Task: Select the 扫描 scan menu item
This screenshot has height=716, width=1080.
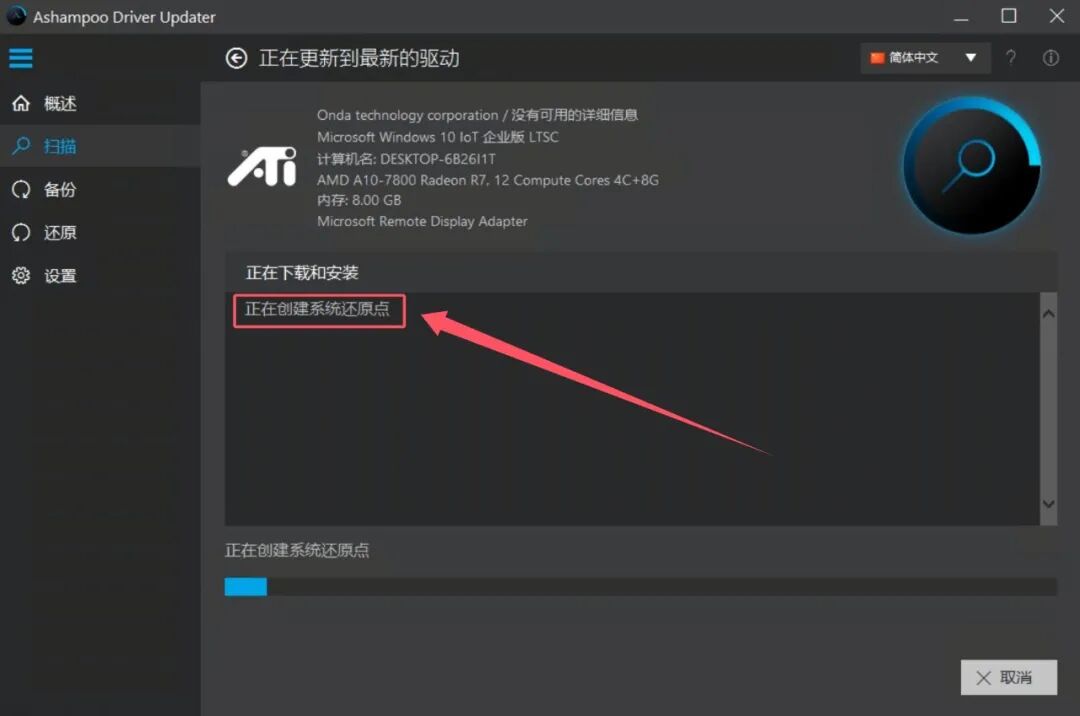Action: [x=100, y=146]
